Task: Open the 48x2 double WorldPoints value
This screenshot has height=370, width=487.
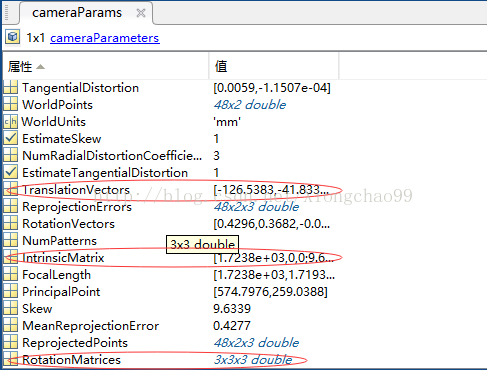Action: point(250,105)
